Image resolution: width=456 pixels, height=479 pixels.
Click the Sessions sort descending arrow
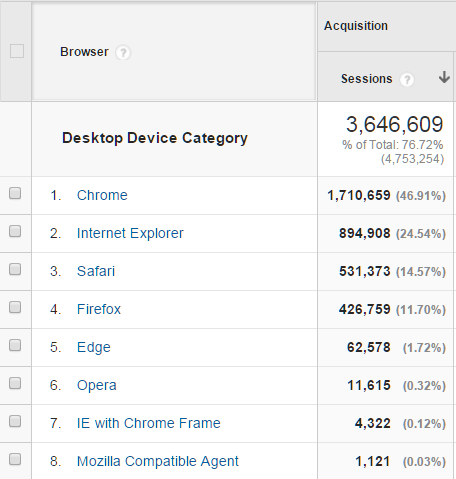[444, 77]
